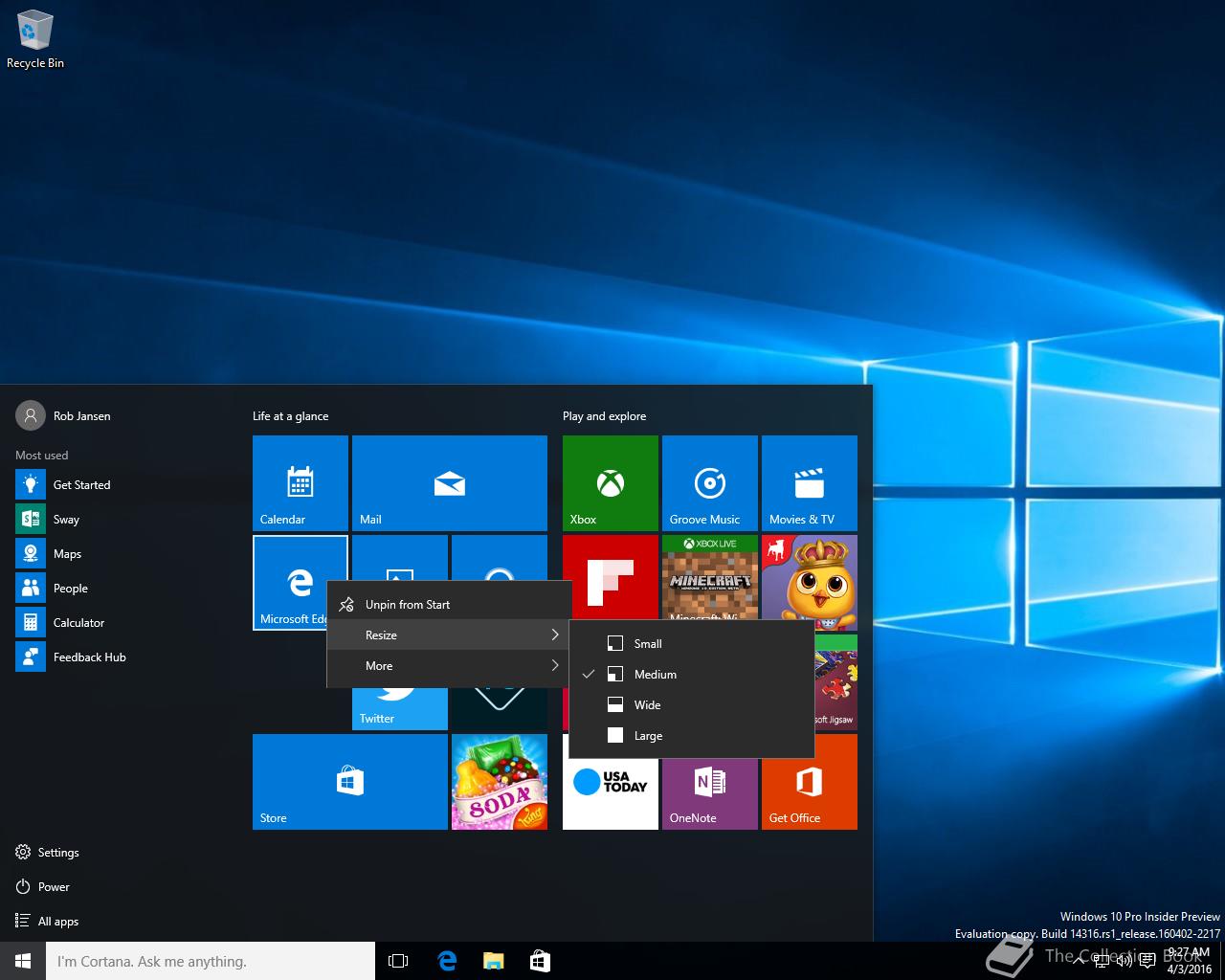This screenshot has height=980, width=1225.
Task: Click the taskbar volume icon
Action: pos(1125,961)
